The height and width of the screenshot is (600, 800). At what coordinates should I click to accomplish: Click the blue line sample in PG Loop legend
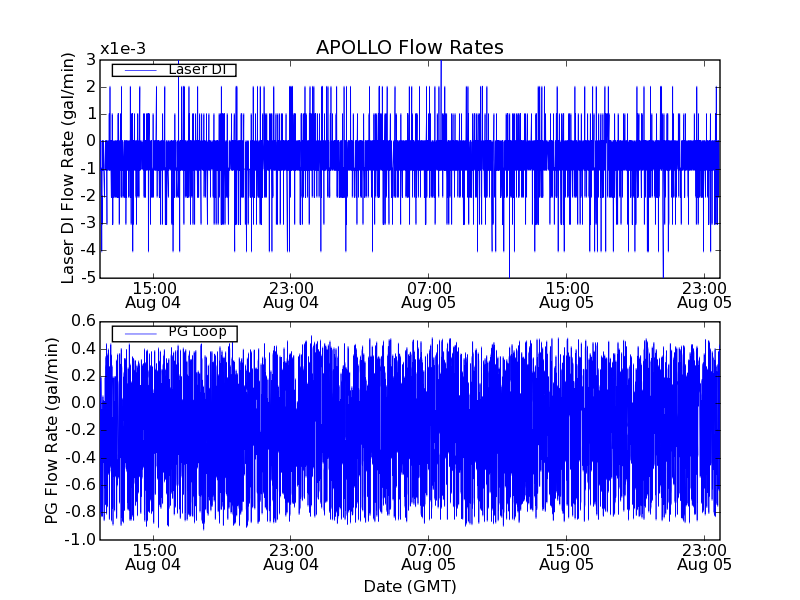pos(139,333)
